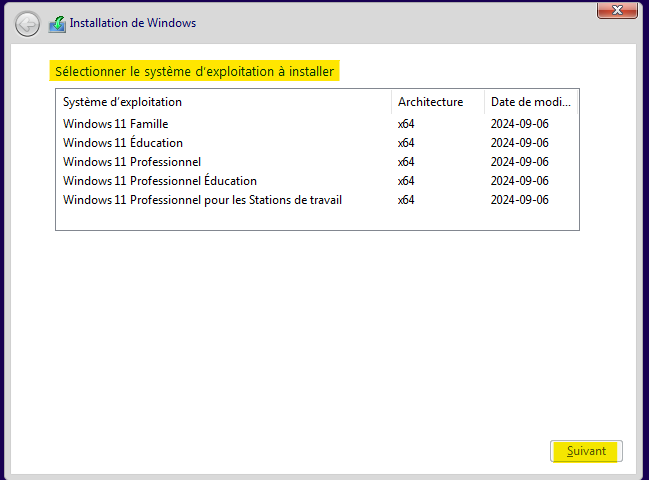Select Windows 11 Professionnel pour les Stations de travail

coord(202,200)
